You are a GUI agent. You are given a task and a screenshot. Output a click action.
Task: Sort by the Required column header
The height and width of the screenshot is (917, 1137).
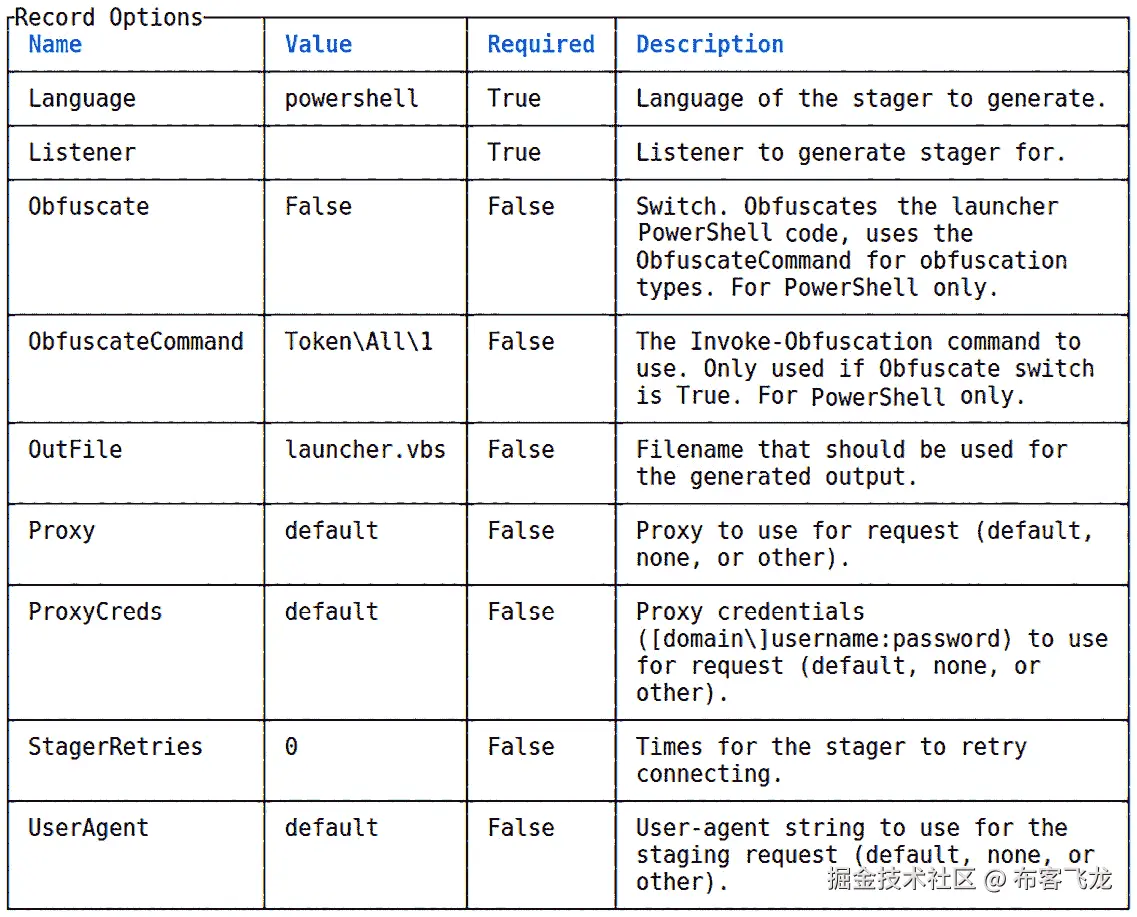coord(540,45)
